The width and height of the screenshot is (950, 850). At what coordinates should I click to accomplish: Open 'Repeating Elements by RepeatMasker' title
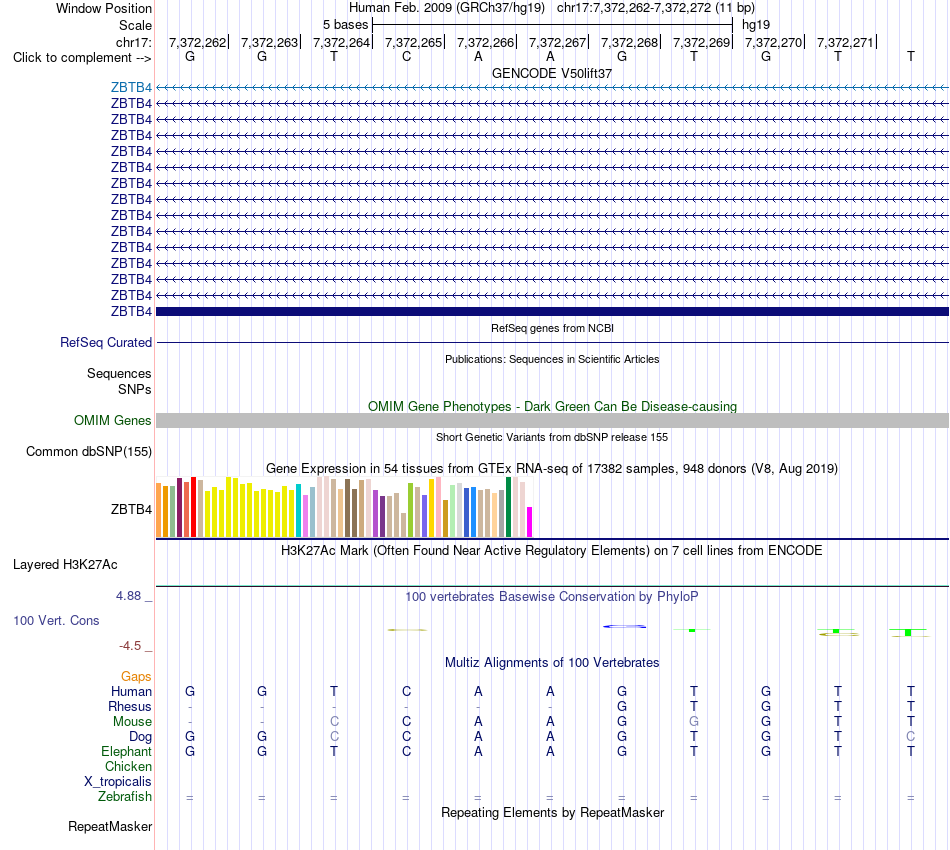point(552,812)
